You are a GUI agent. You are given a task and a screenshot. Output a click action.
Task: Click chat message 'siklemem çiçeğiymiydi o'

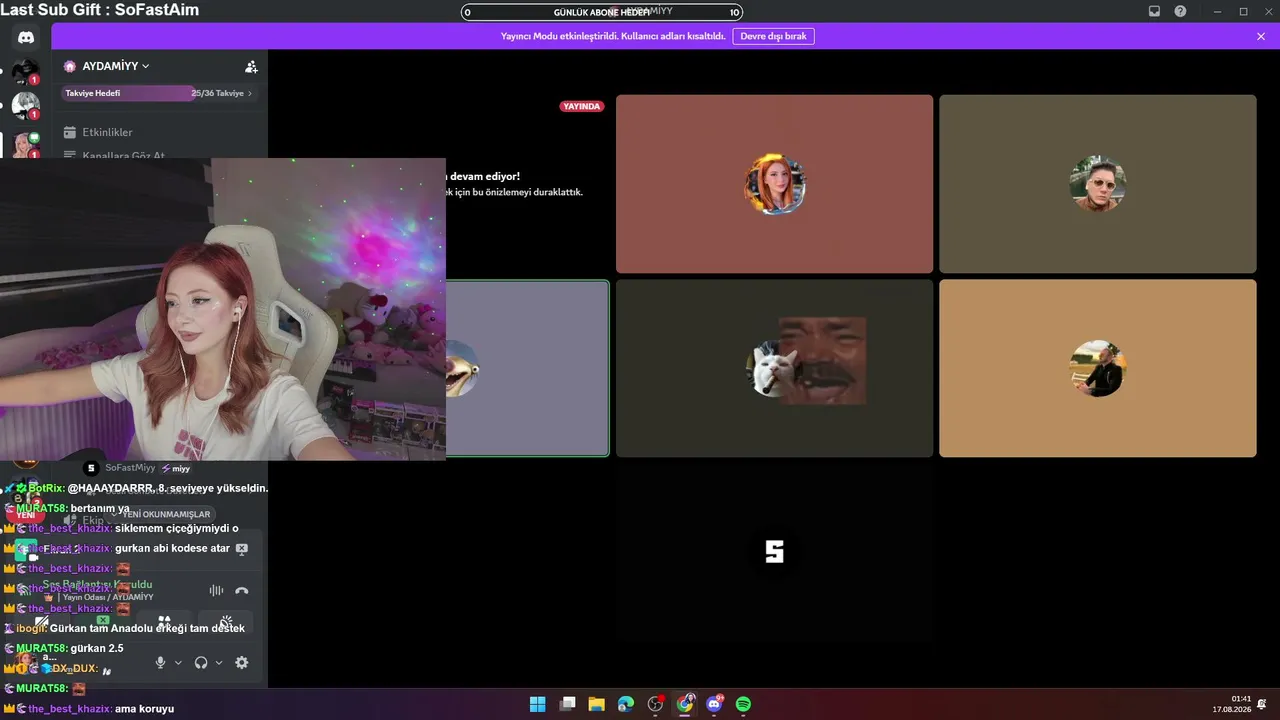(x=177, y=528)
